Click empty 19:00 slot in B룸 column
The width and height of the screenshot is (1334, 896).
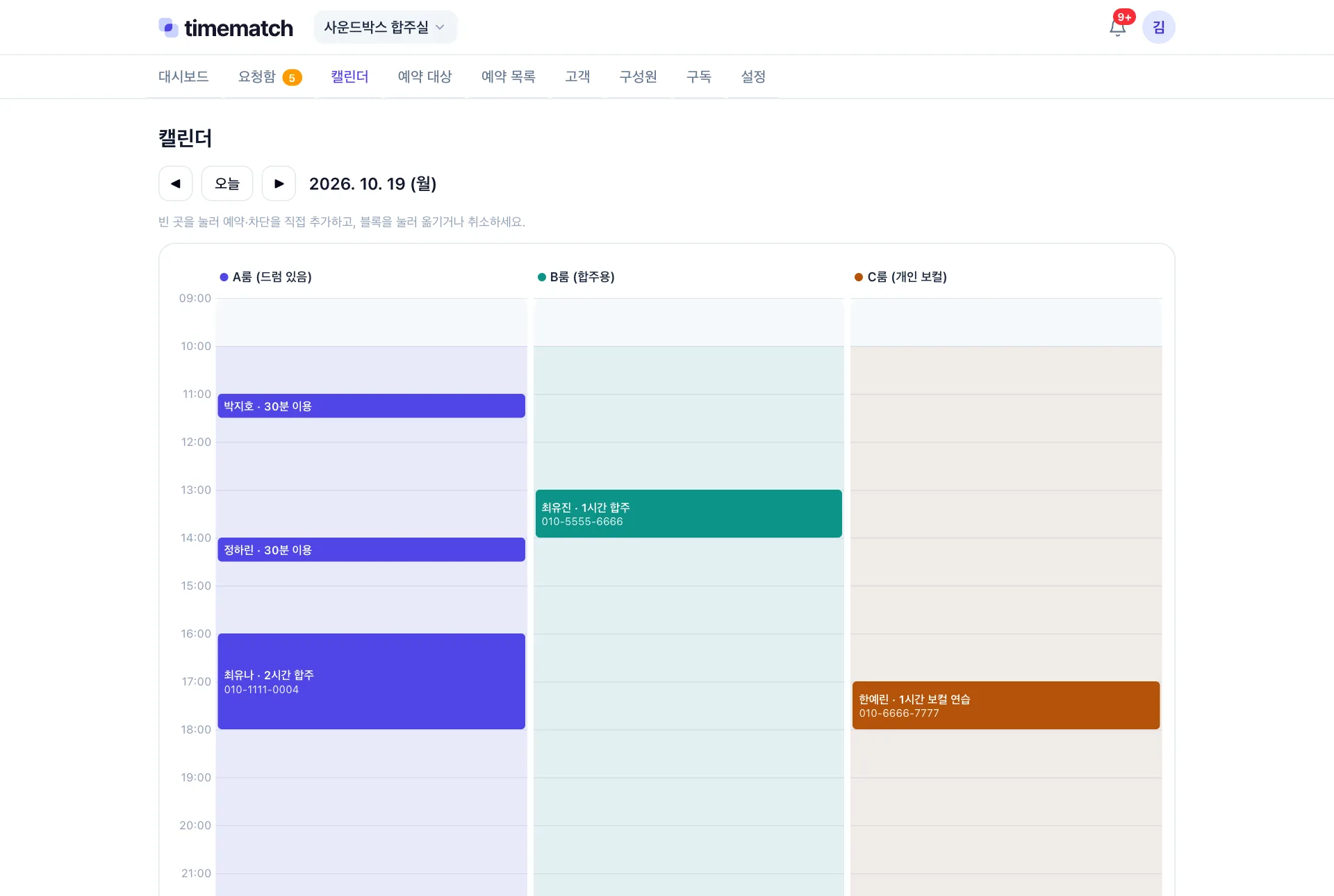(x=689, y=802)
